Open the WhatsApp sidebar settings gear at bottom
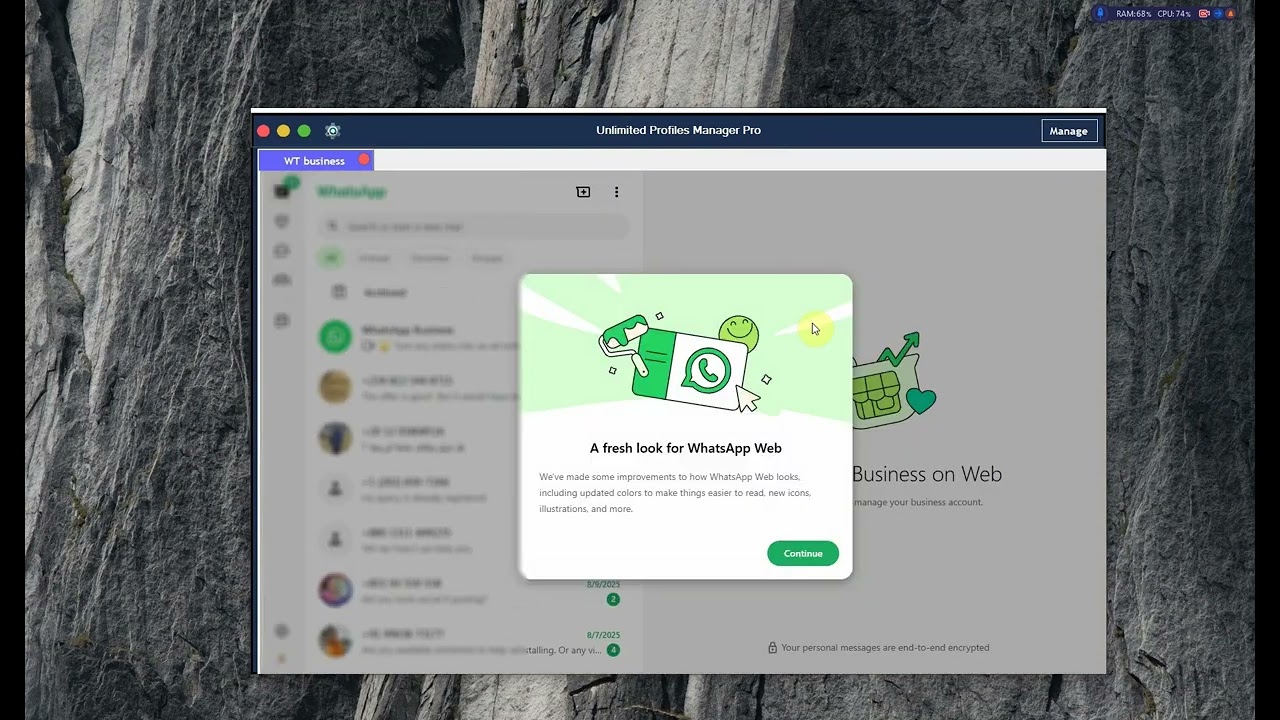The height and width of the screenshot is (720, 1280). click(282, 632)
